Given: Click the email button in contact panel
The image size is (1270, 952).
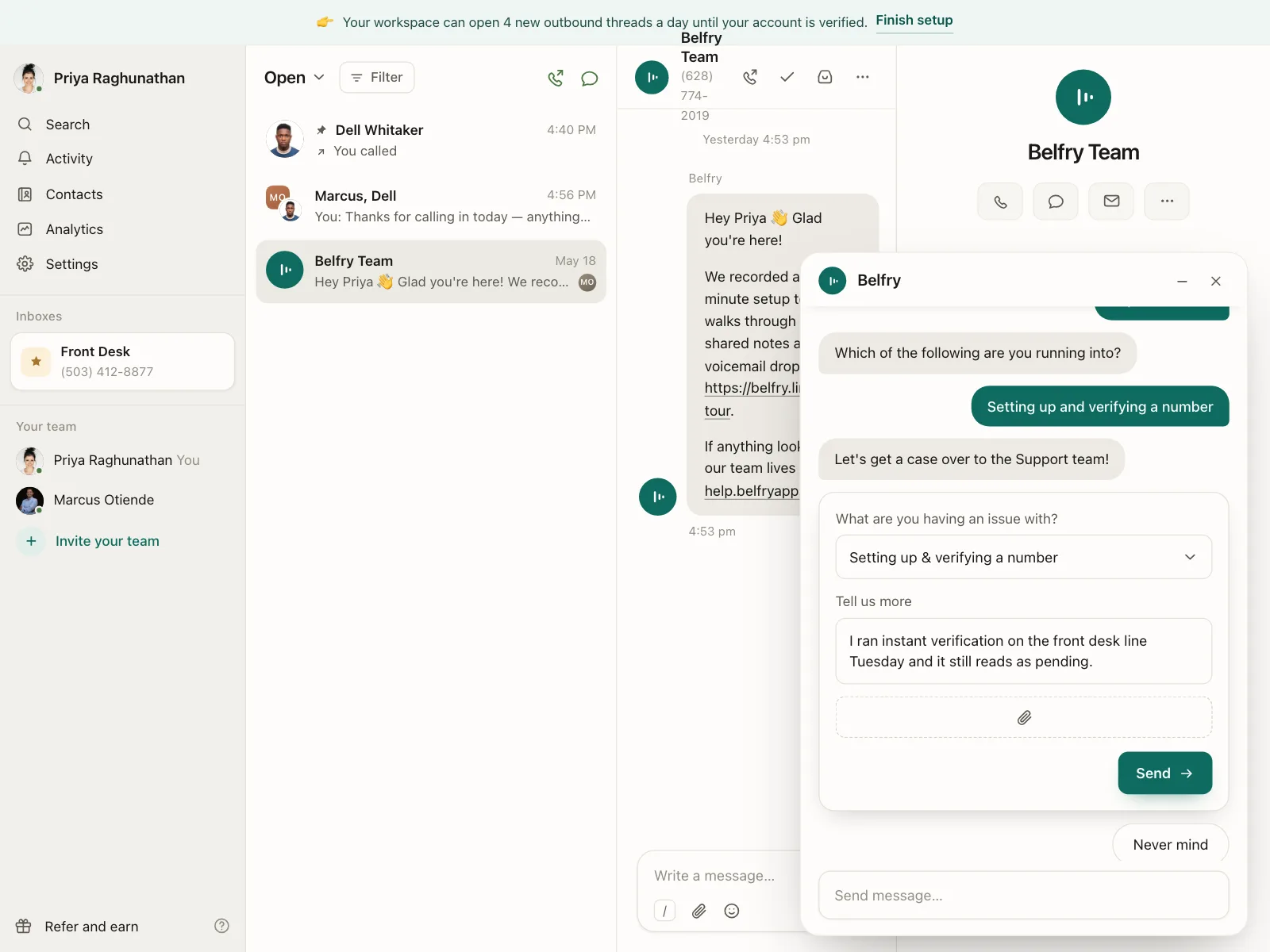Looking at the screenshot, I should (x=1111, y=202).
